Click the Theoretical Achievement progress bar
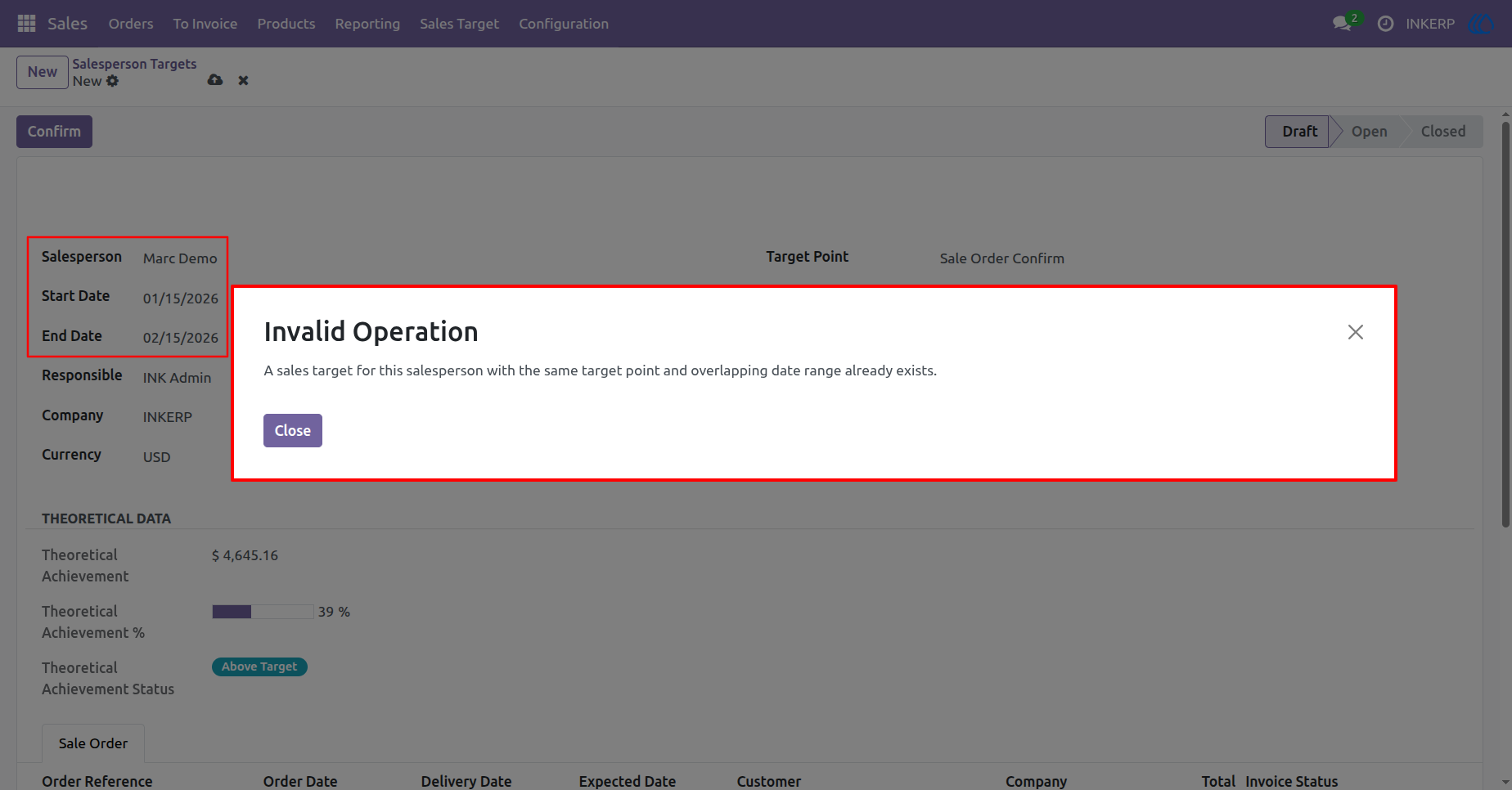This screenshot has width=1512, height=790. 263,612
